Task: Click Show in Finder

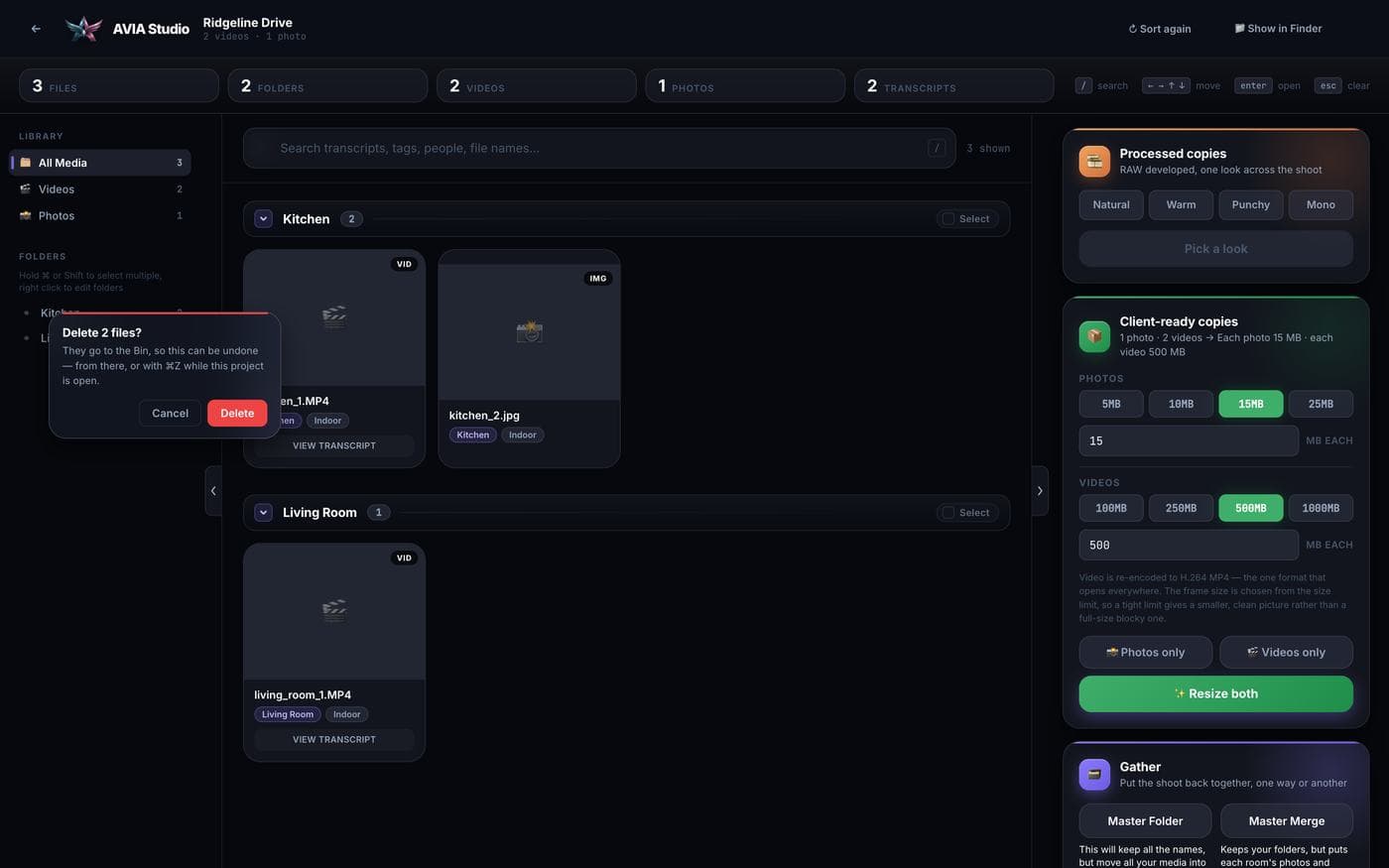Action: click(x=1278, y=29)
